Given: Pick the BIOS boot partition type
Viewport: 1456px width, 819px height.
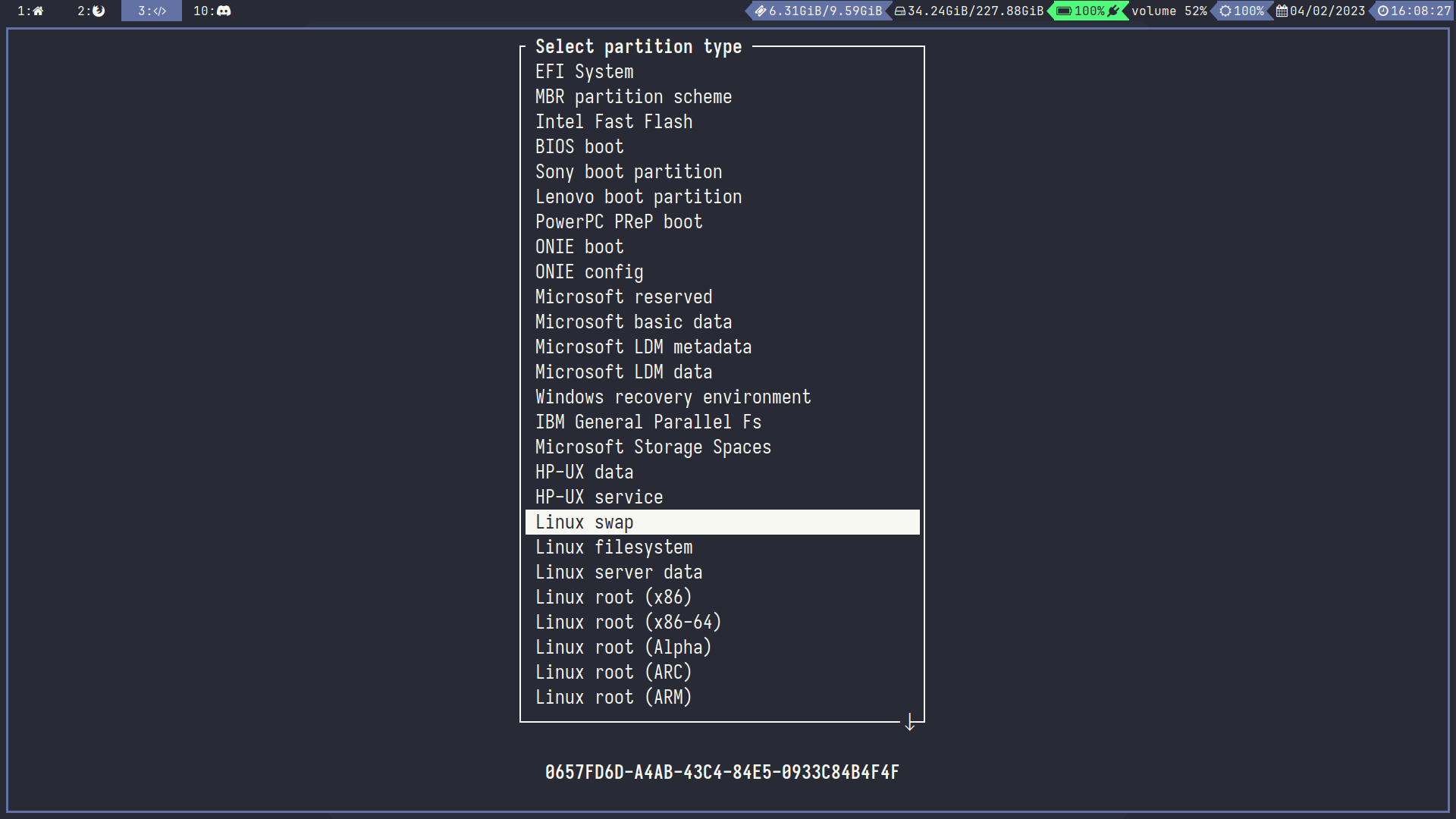Looking at the screenshot, I should [x=579, y=147].
